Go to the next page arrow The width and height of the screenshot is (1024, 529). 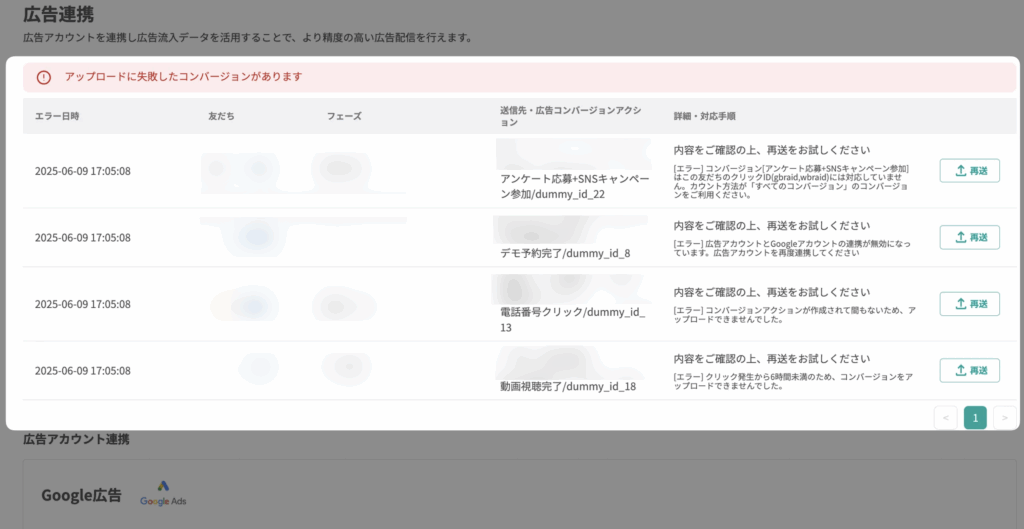(x=1004, y=418)
